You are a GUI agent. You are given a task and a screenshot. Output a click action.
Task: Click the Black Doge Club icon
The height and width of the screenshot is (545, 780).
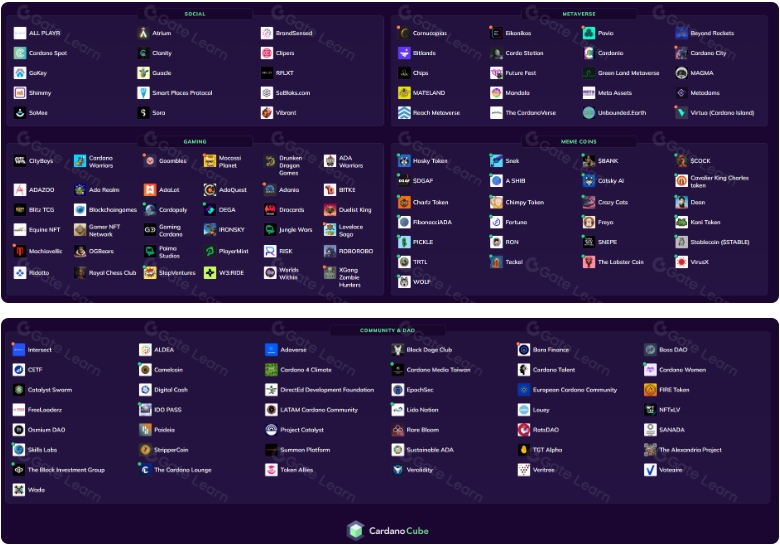(397, 350)
